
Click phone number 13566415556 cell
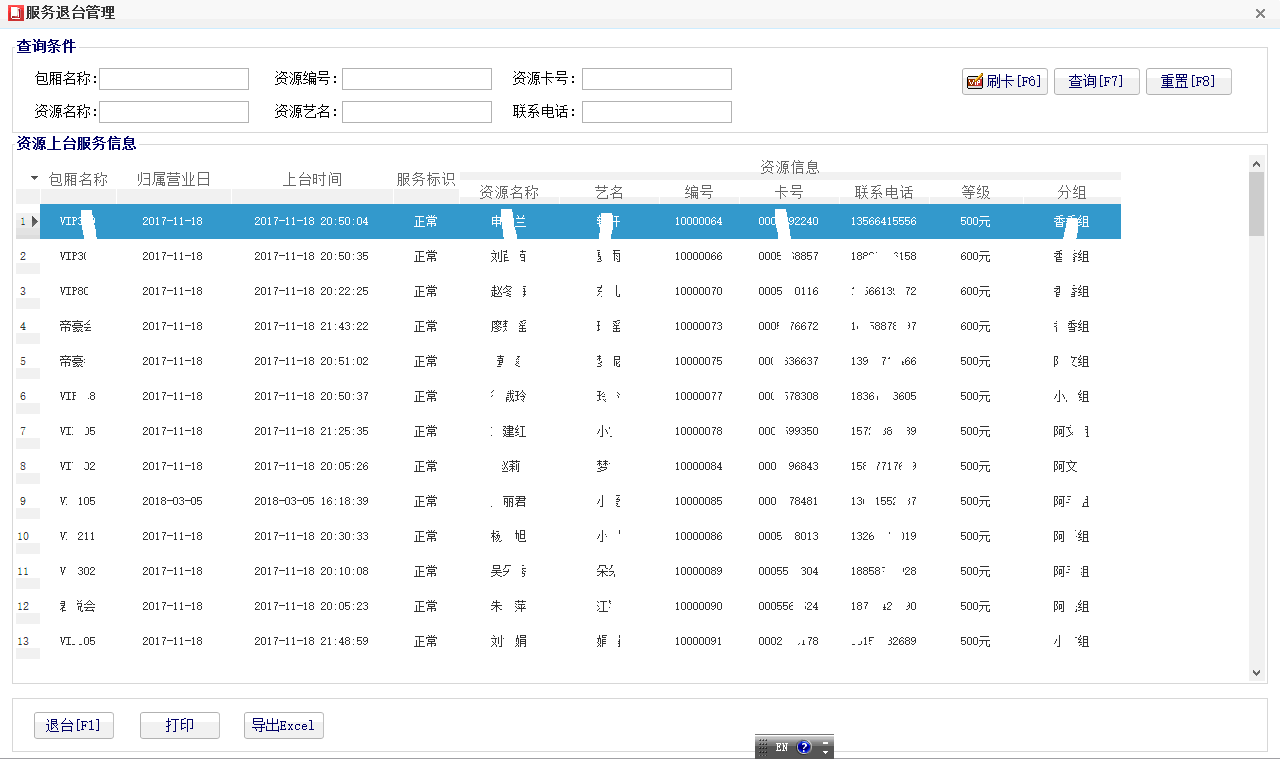[x=884, y=222]
